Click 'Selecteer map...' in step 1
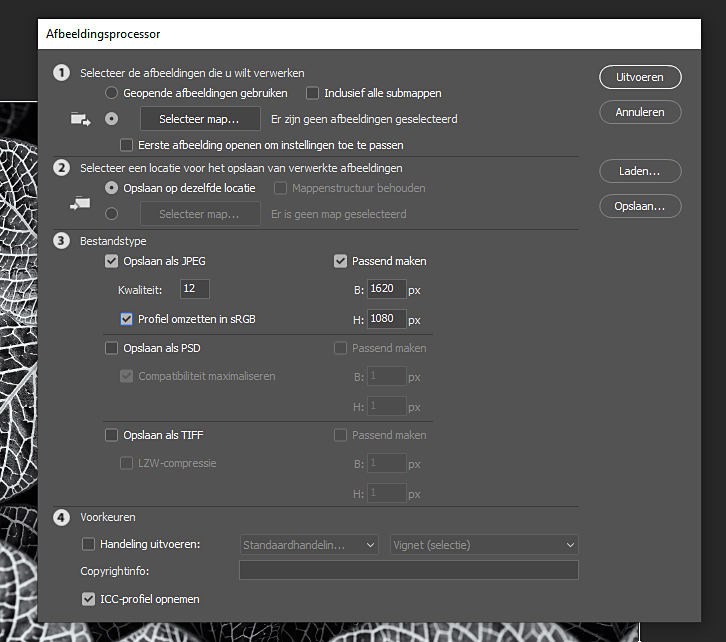 coord(199,119)
